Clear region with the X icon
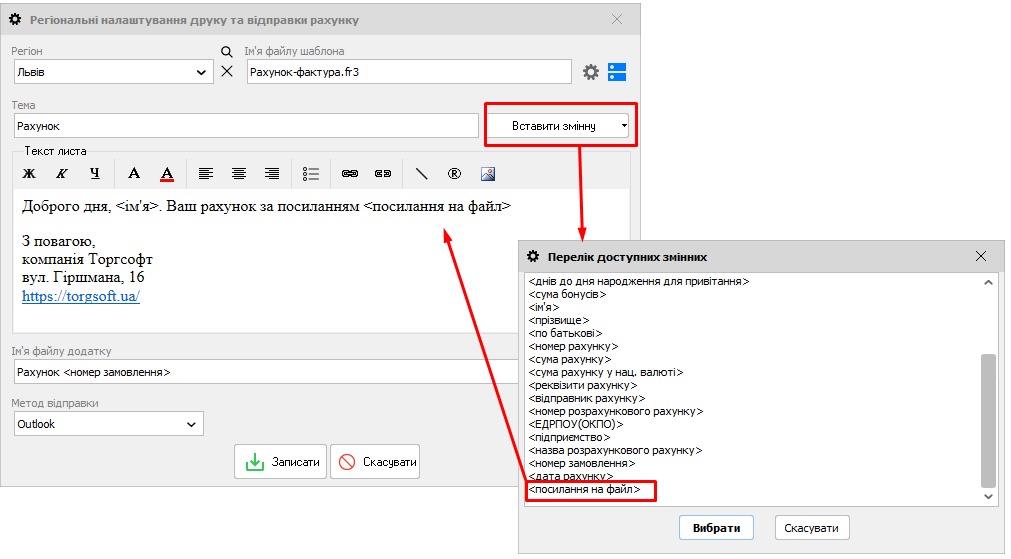 click(x=226, y=72)
